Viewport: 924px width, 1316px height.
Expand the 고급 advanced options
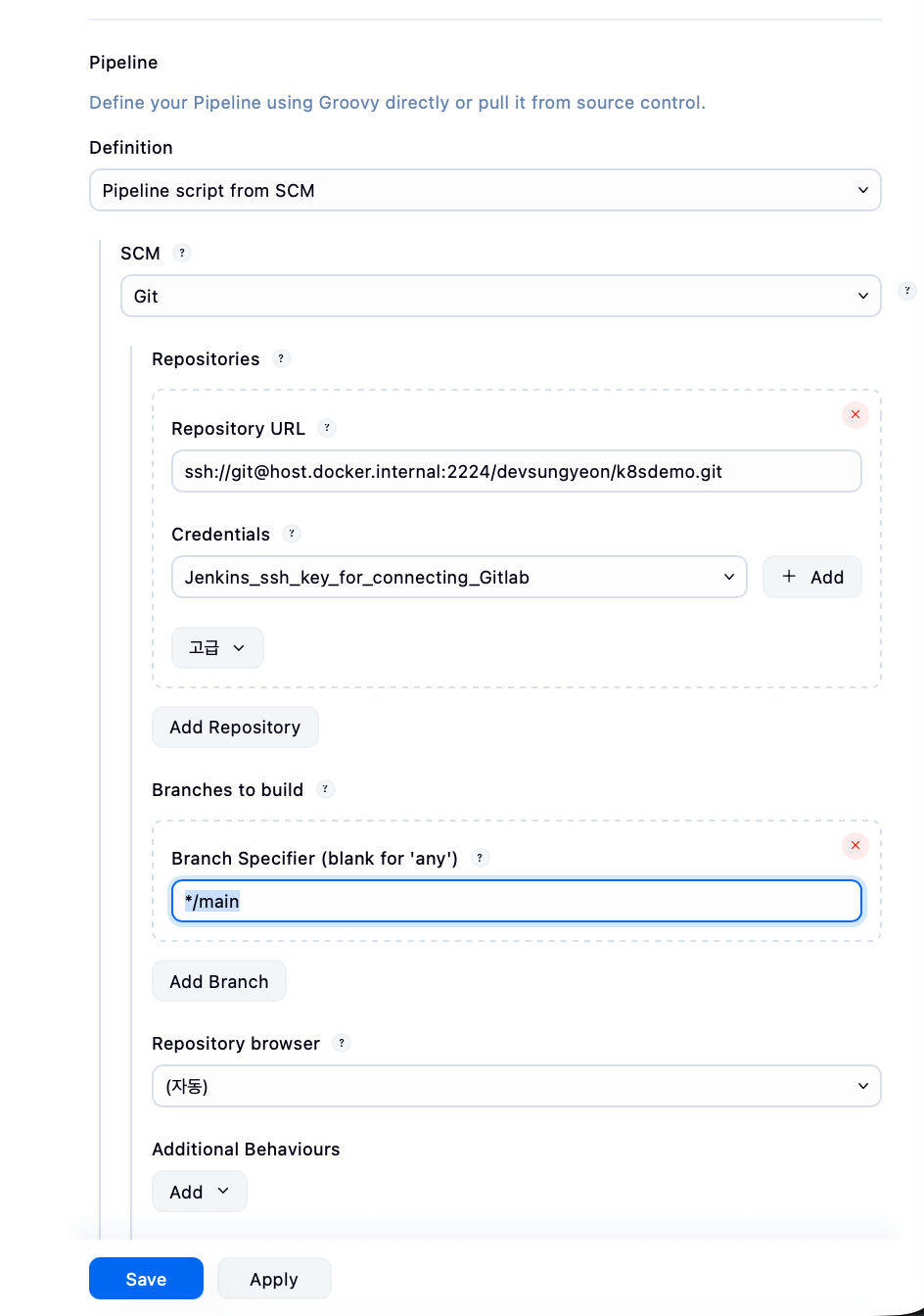click(217, 647)
